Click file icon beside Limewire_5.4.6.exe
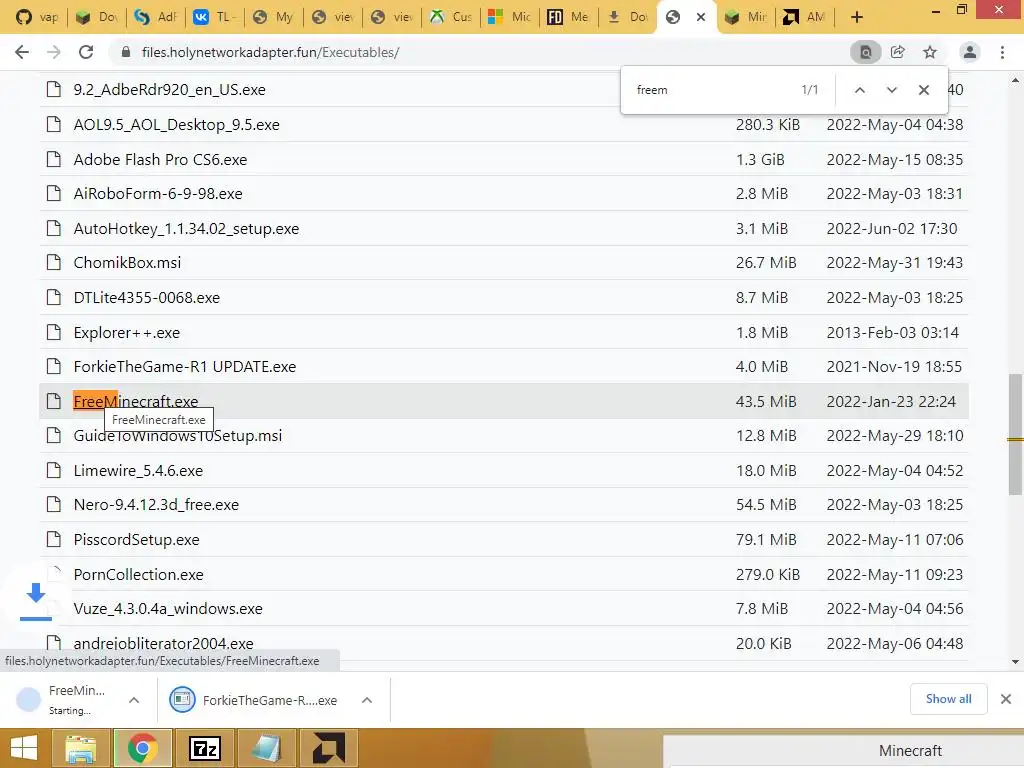Image resolution: width=1024 pixels, height=768 pixels. click(x=54, y=470)
